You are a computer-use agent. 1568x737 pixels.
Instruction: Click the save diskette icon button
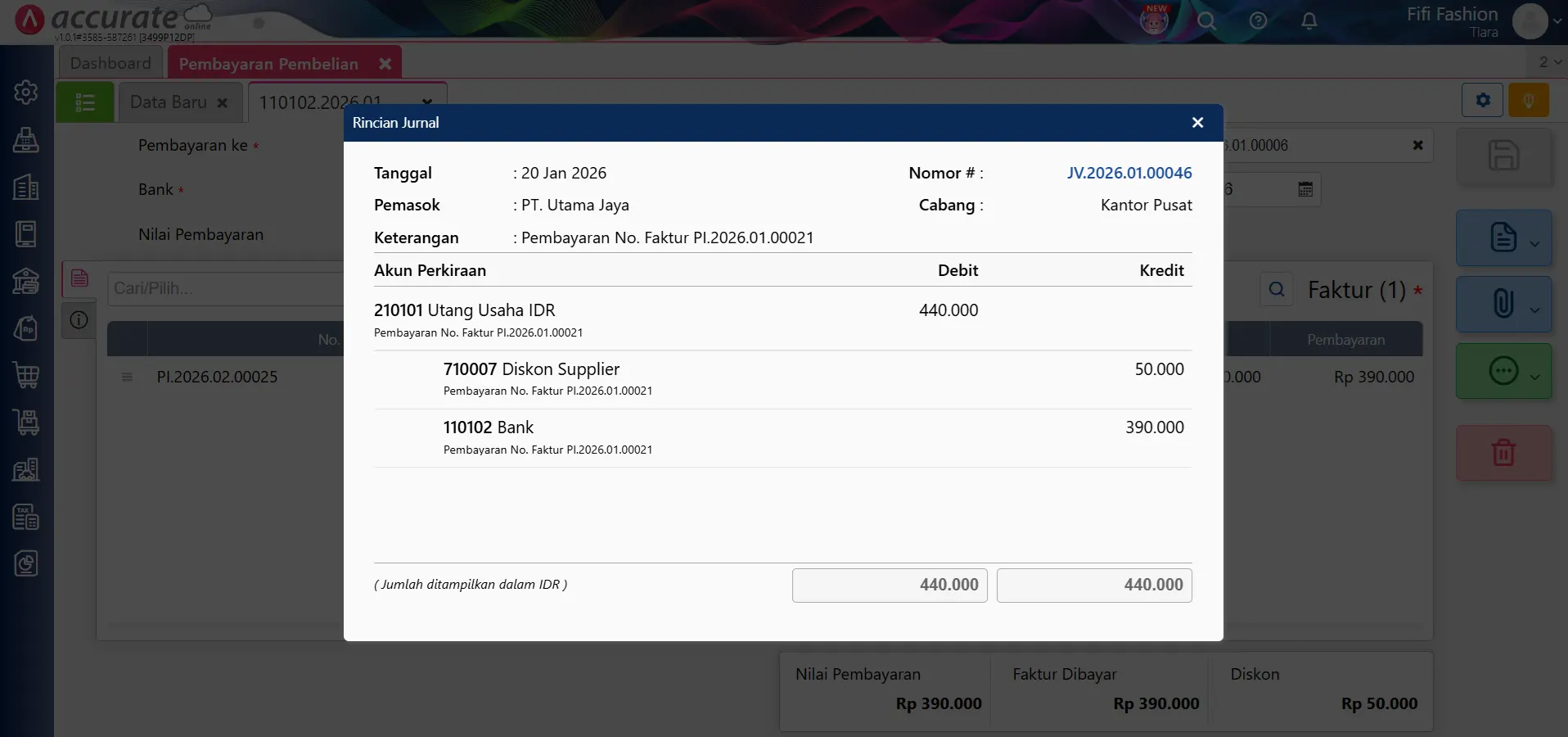[1503, 156]
